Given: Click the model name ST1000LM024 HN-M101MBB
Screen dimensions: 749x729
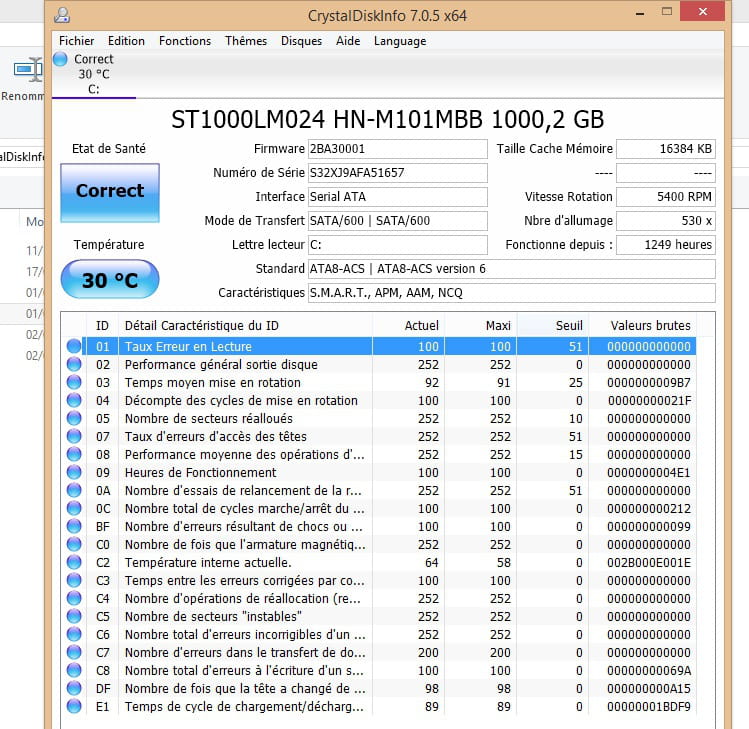Looking at the screenshot, I should (327, 119).
